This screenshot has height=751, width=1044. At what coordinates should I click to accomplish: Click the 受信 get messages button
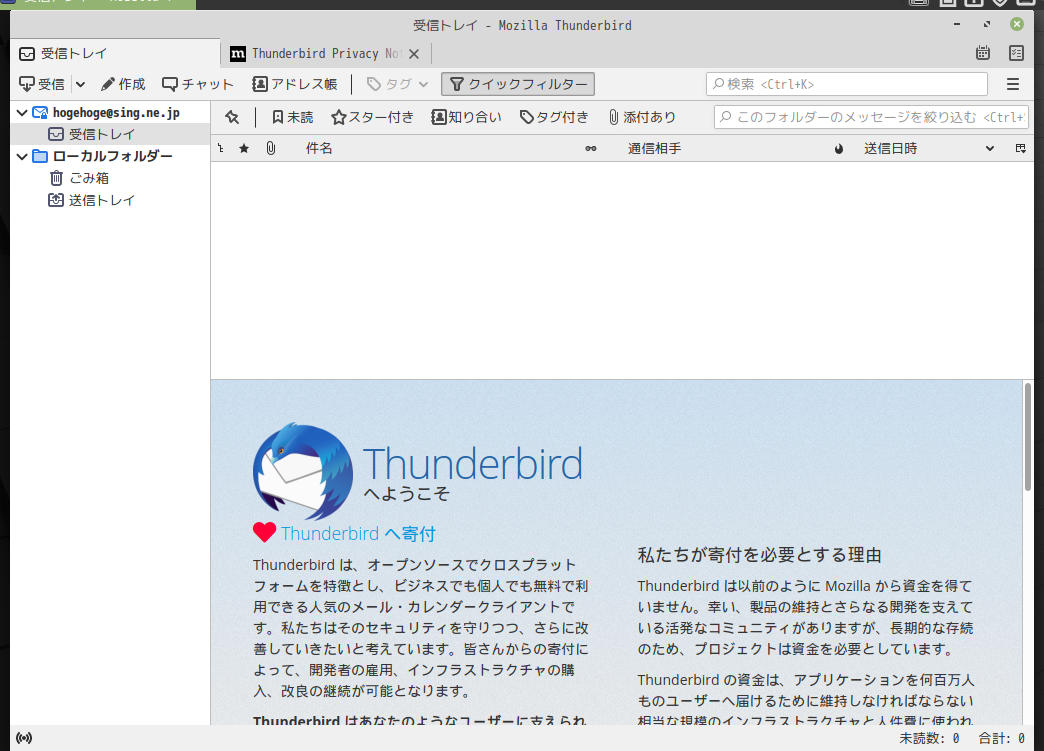coord(42,84)
